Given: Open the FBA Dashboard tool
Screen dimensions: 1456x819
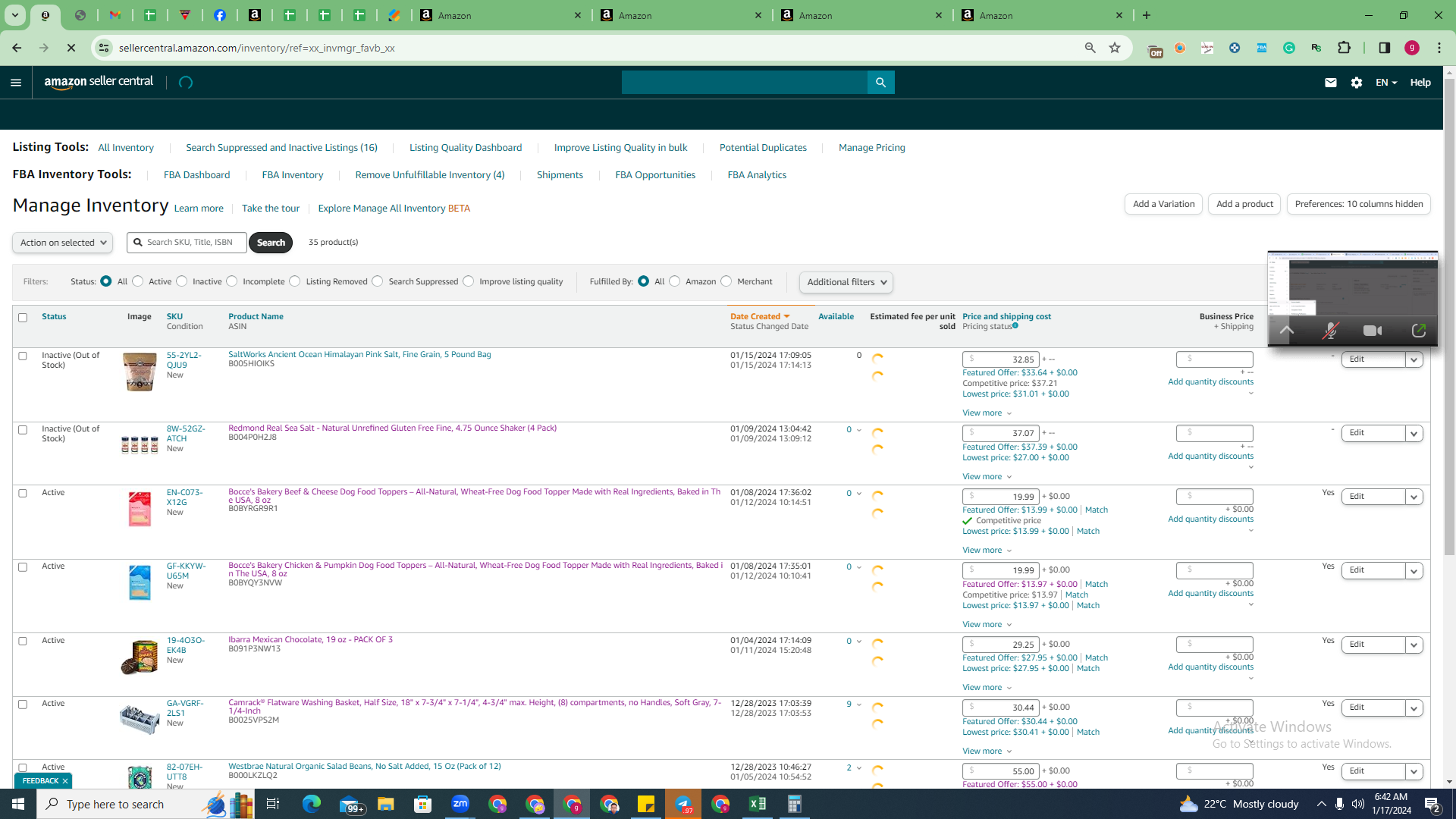Looking at the screenshot, I should click(196, 175).
